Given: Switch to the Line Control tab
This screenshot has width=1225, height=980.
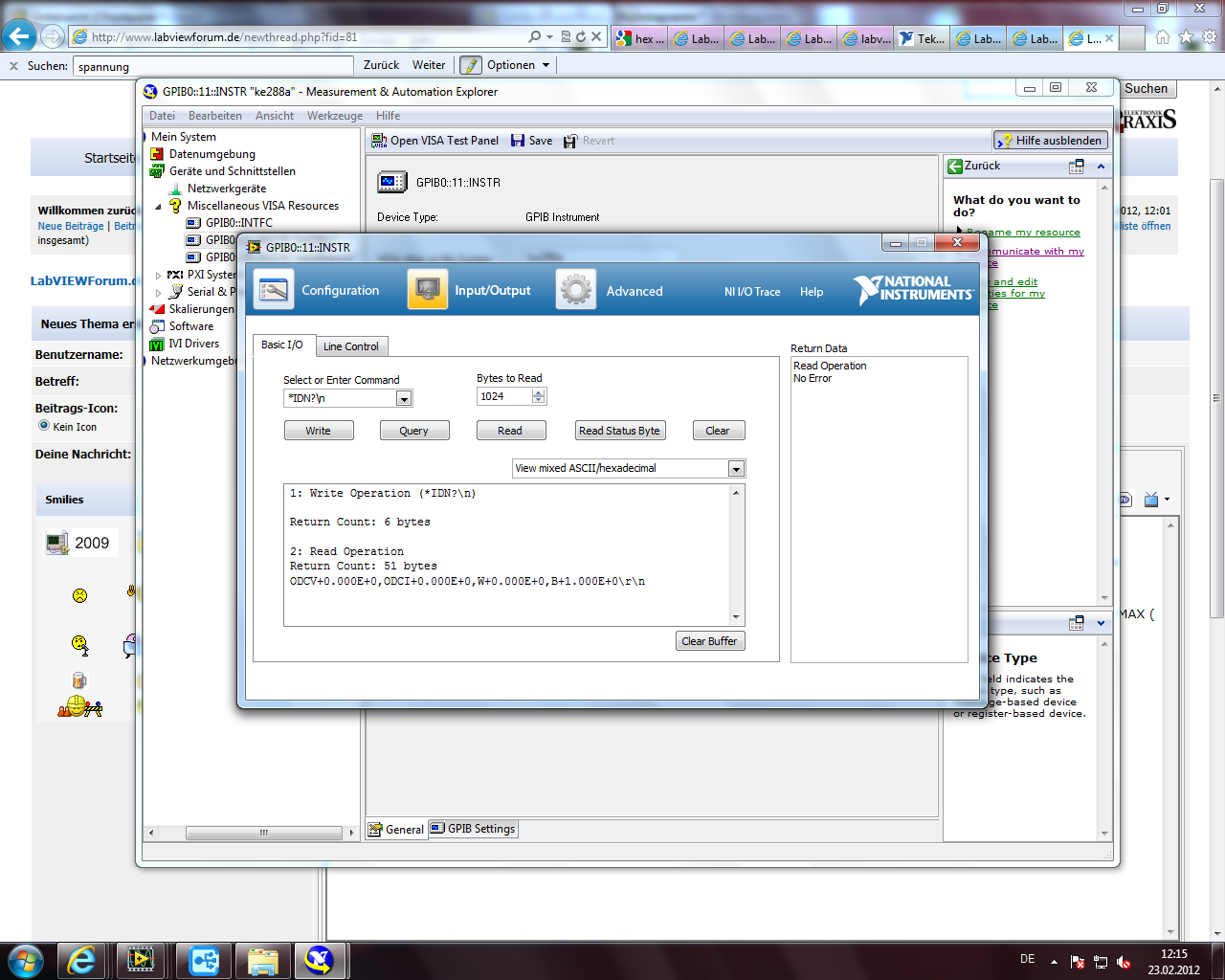Looking at the screenshot, I should (350, 346).
